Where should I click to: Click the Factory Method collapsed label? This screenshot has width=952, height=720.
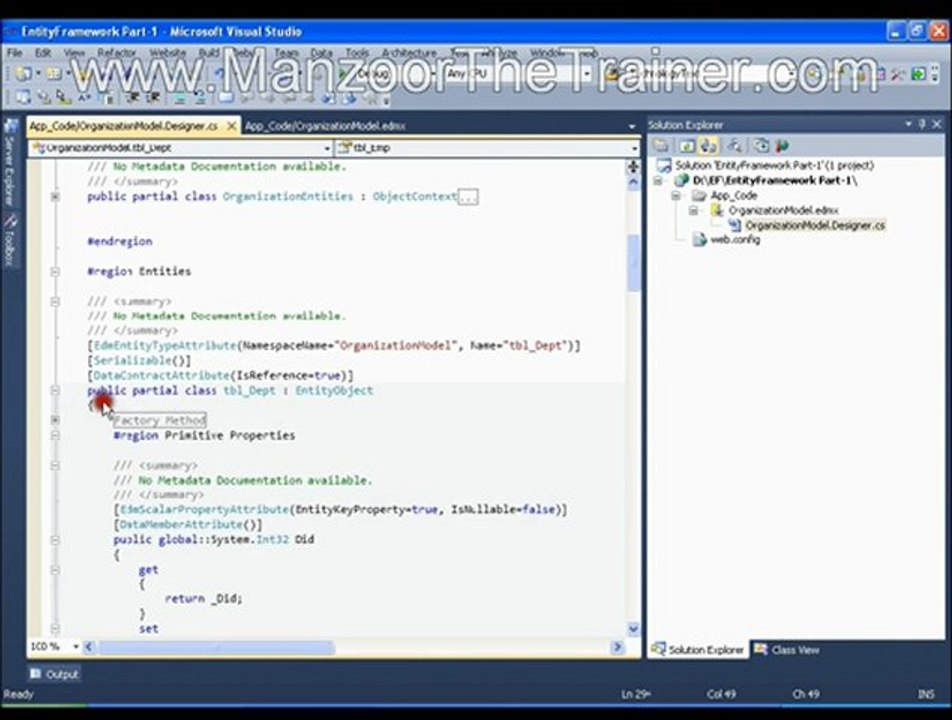pos(160,420)
